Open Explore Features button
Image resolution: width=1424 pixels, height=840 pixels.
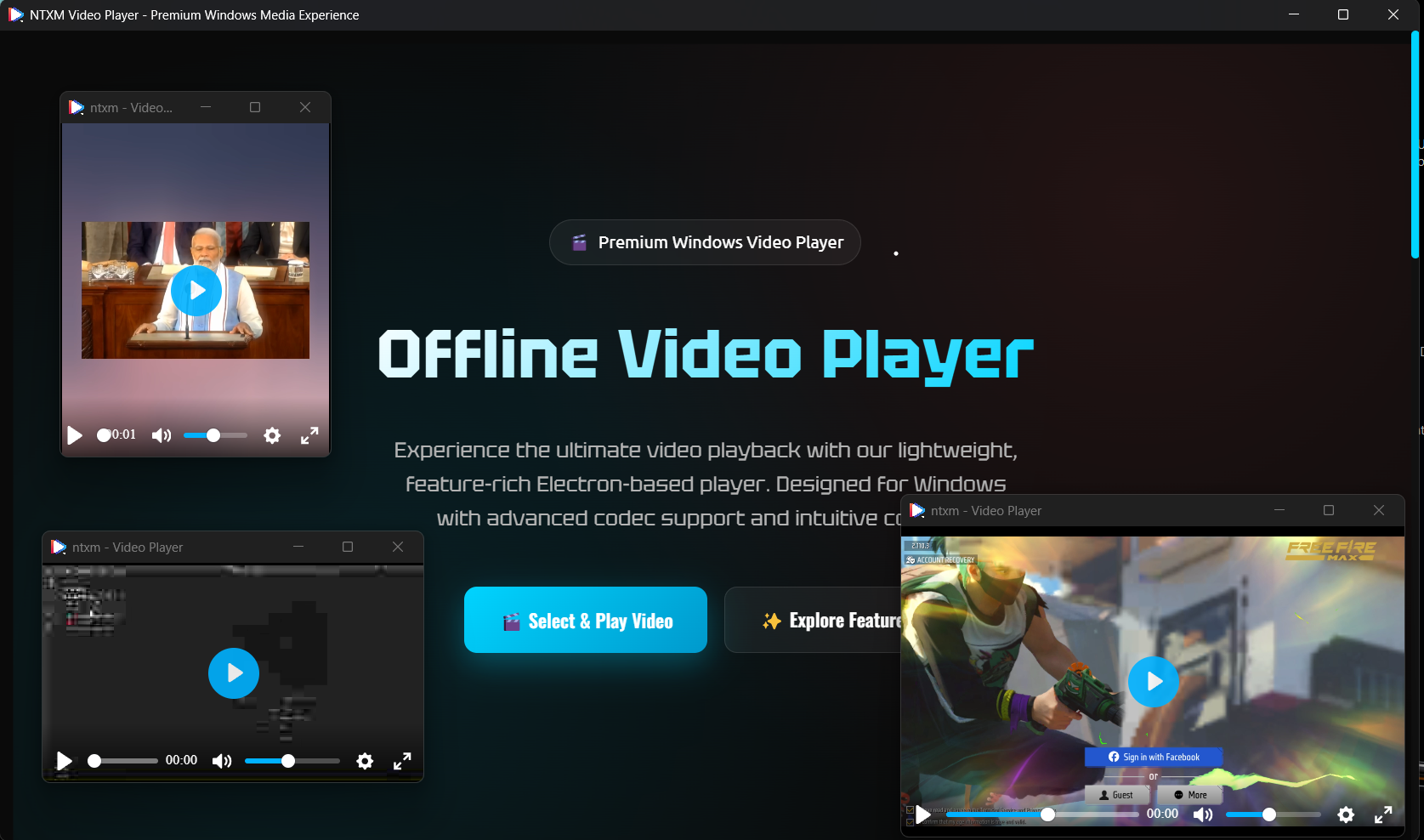[813, 620]
